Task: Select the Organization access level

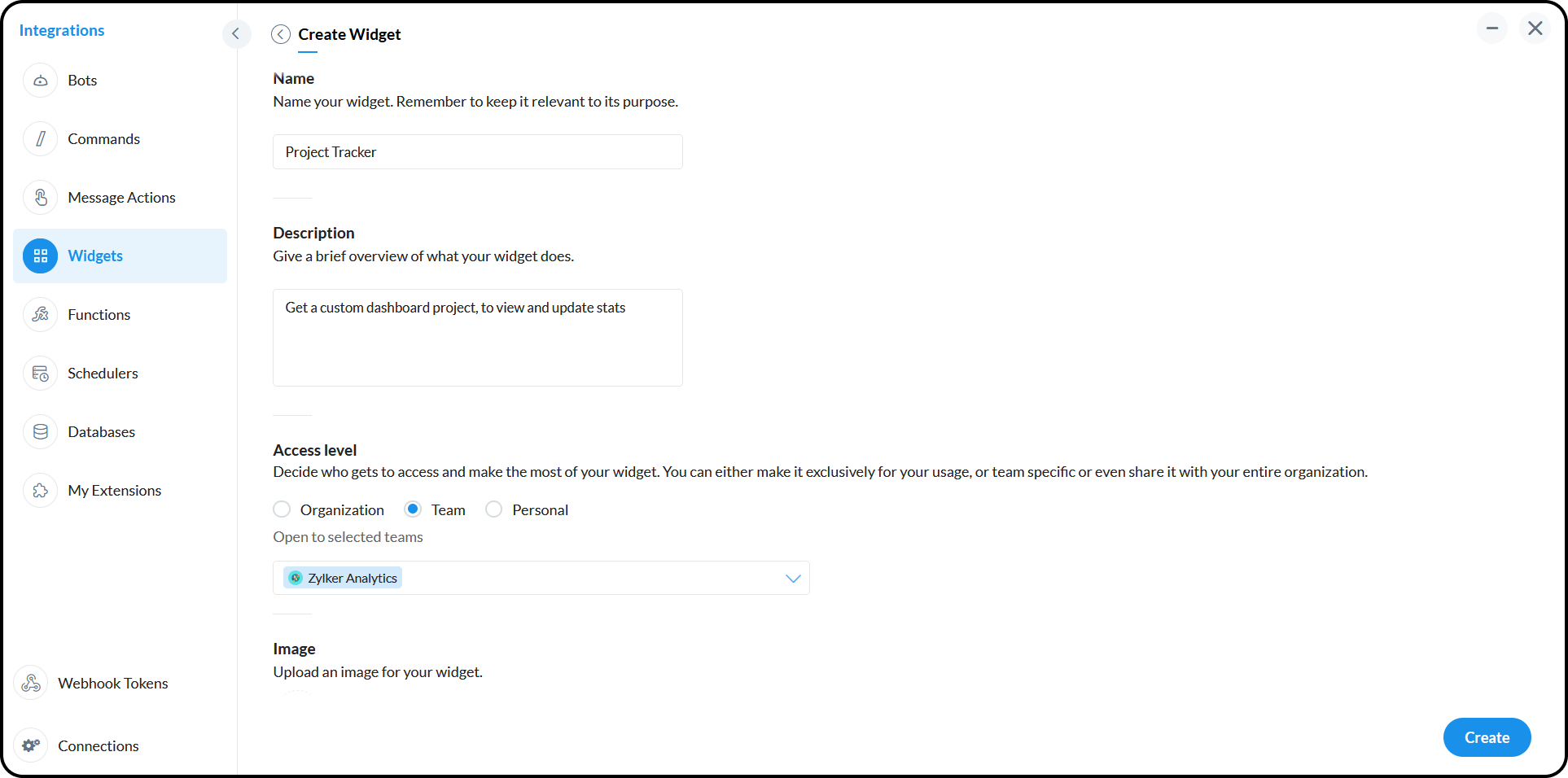Action: [282, 509]
